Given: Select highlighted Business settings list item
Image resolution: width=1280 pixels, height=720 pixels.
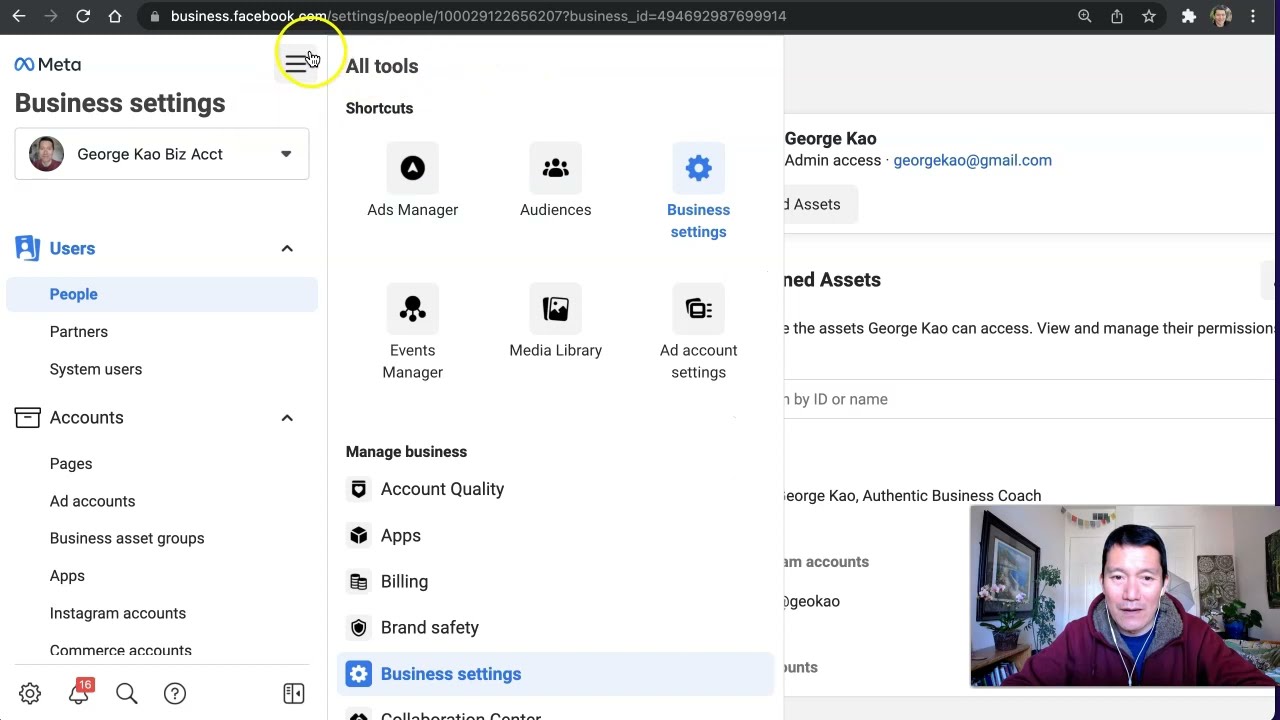Looking at the screenshot, I should pyautogui.click(x=556, y=674).
